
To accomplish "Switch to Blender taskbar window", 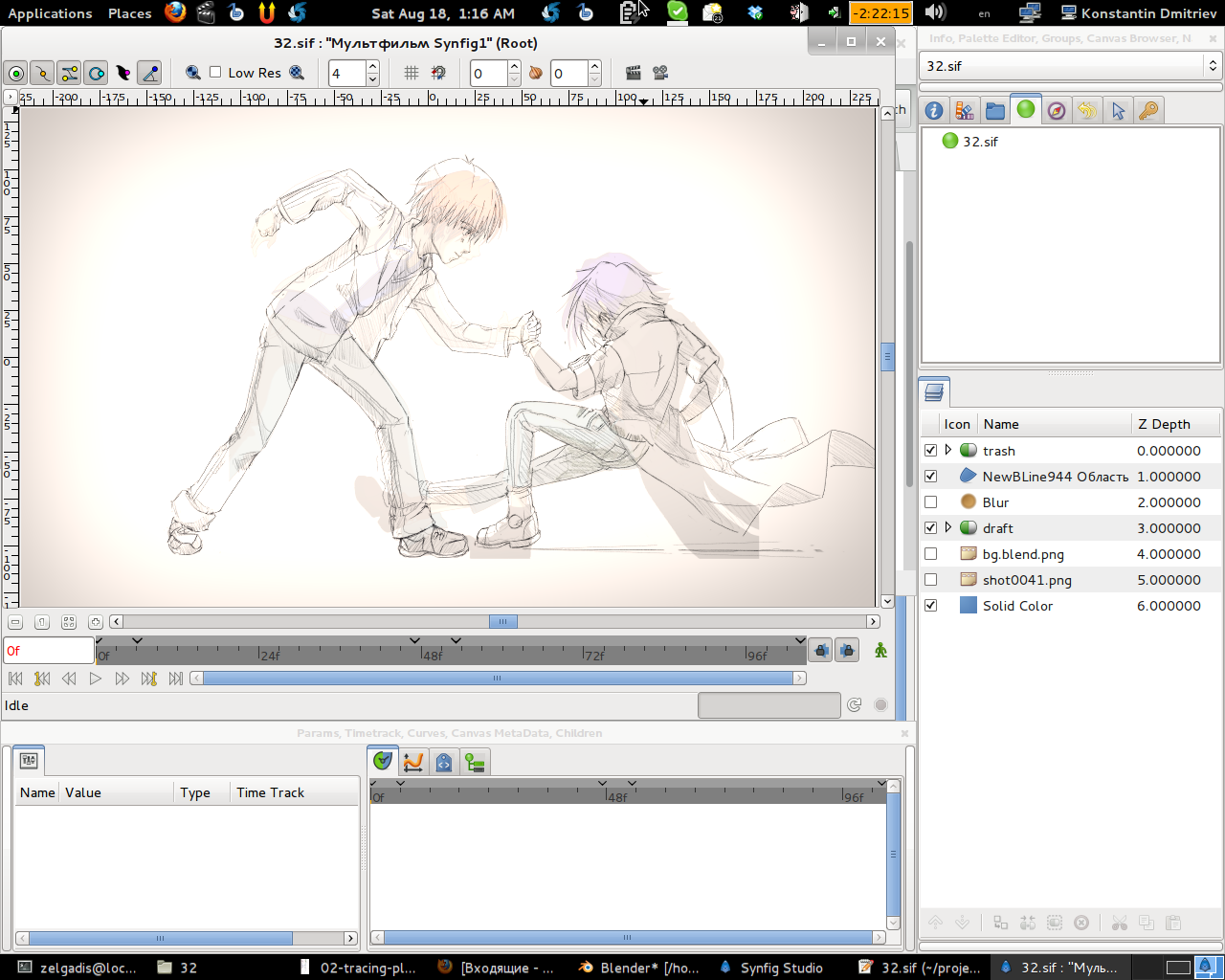I will 638,968.
